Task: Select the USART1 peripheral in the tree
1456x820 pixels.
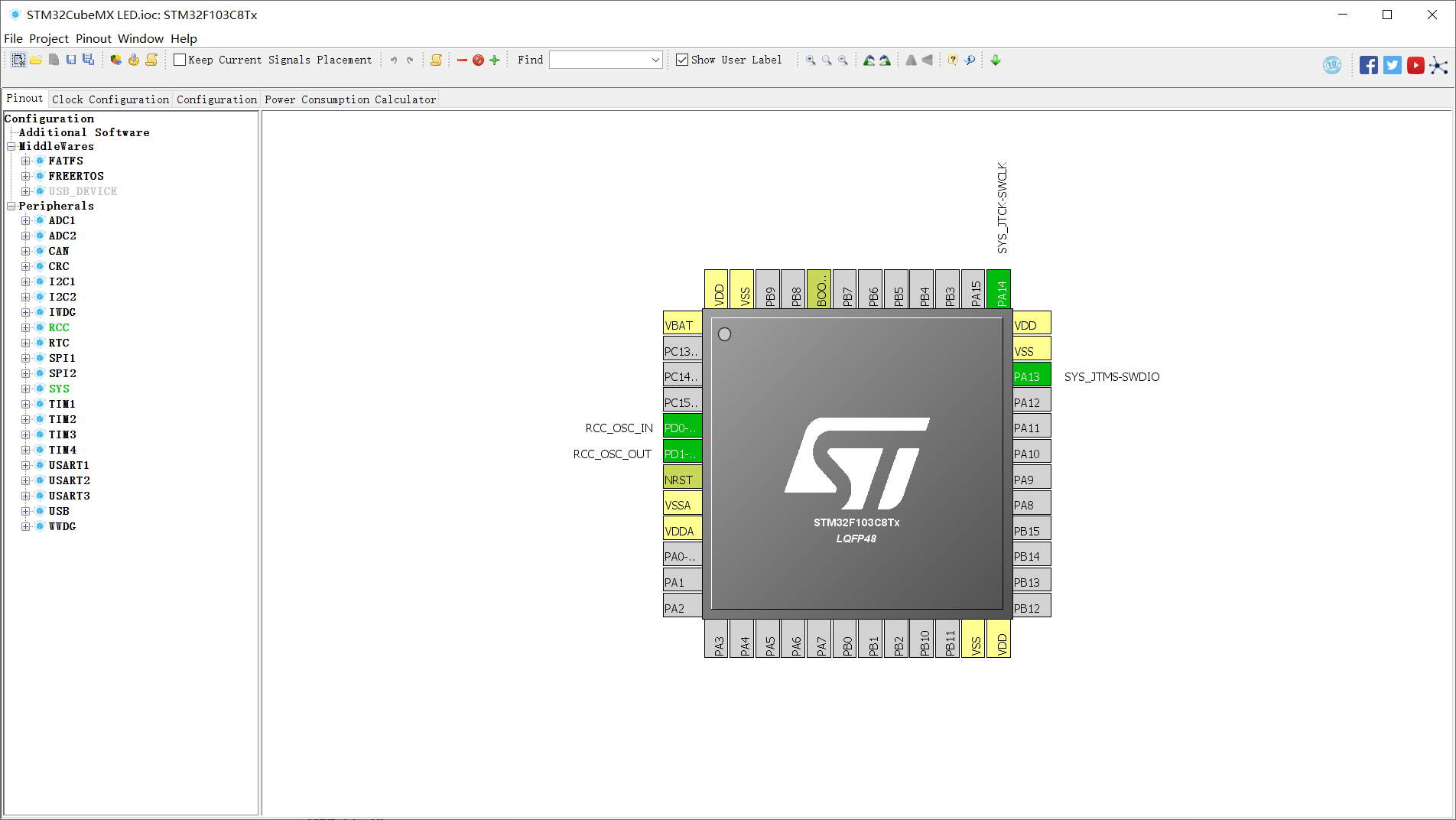Action: [69, 464]
